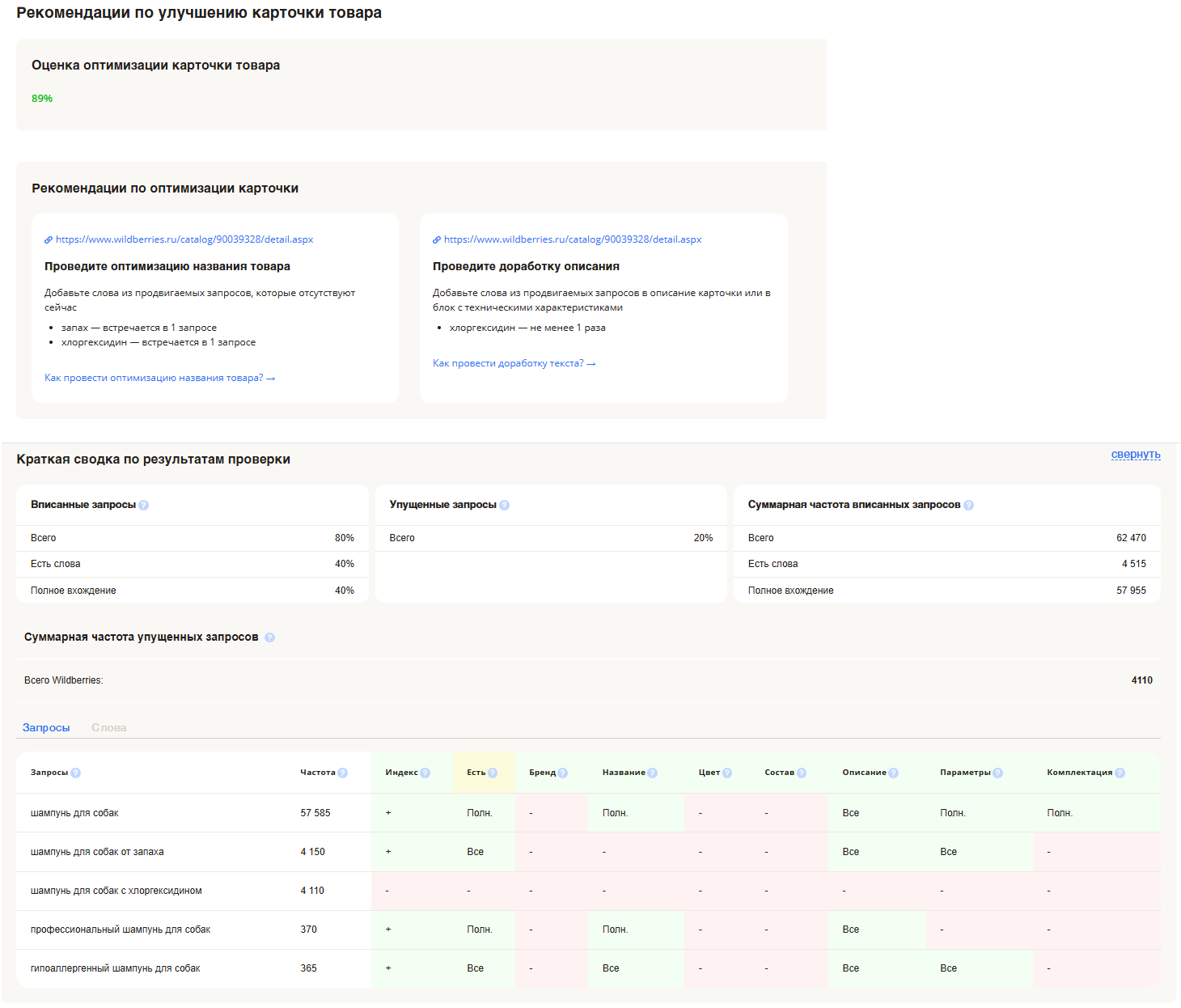
Task: Click help icon in Комплектация column header
Action: click(1120, 773)
